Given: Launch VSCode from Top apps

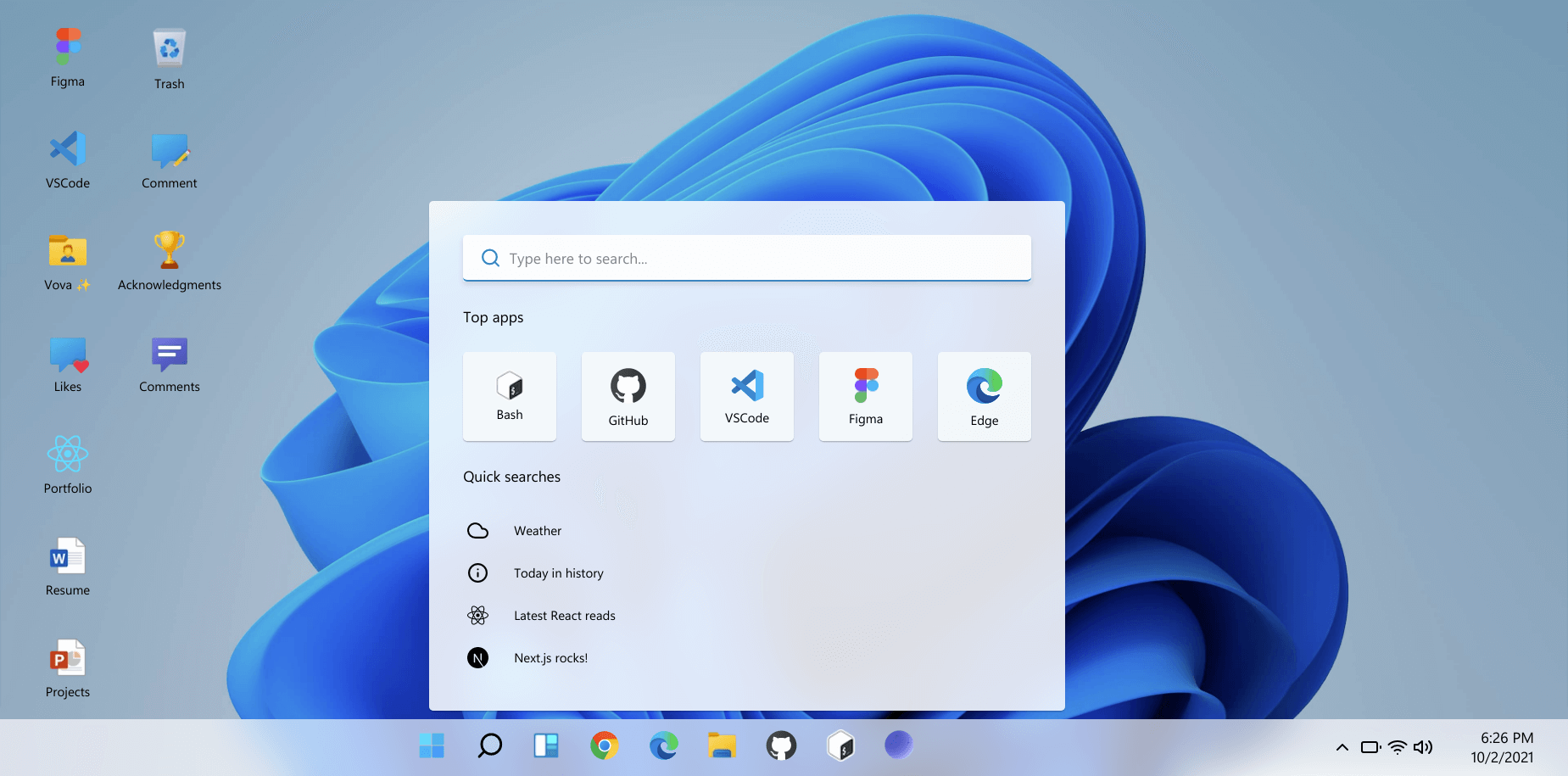Looking at the screenshot, I should (747, 396).
